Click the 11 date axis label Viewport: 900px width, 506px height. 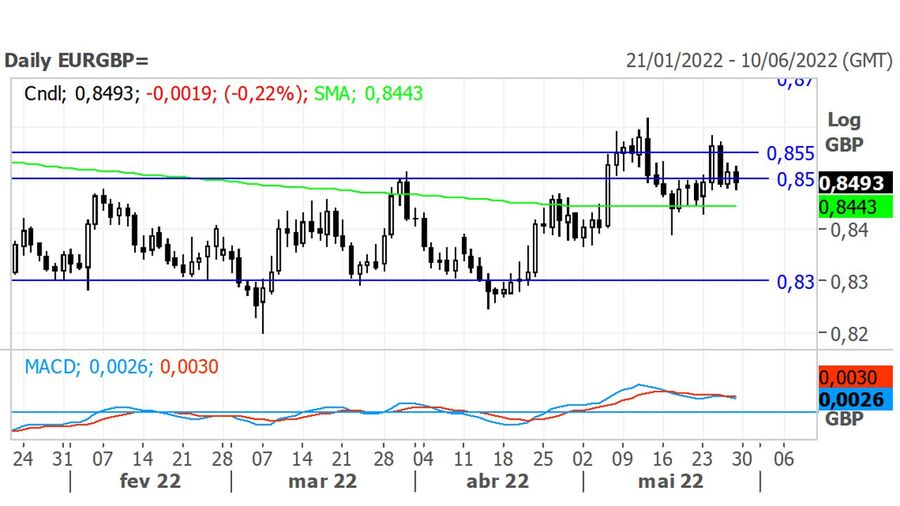[463, 459]
